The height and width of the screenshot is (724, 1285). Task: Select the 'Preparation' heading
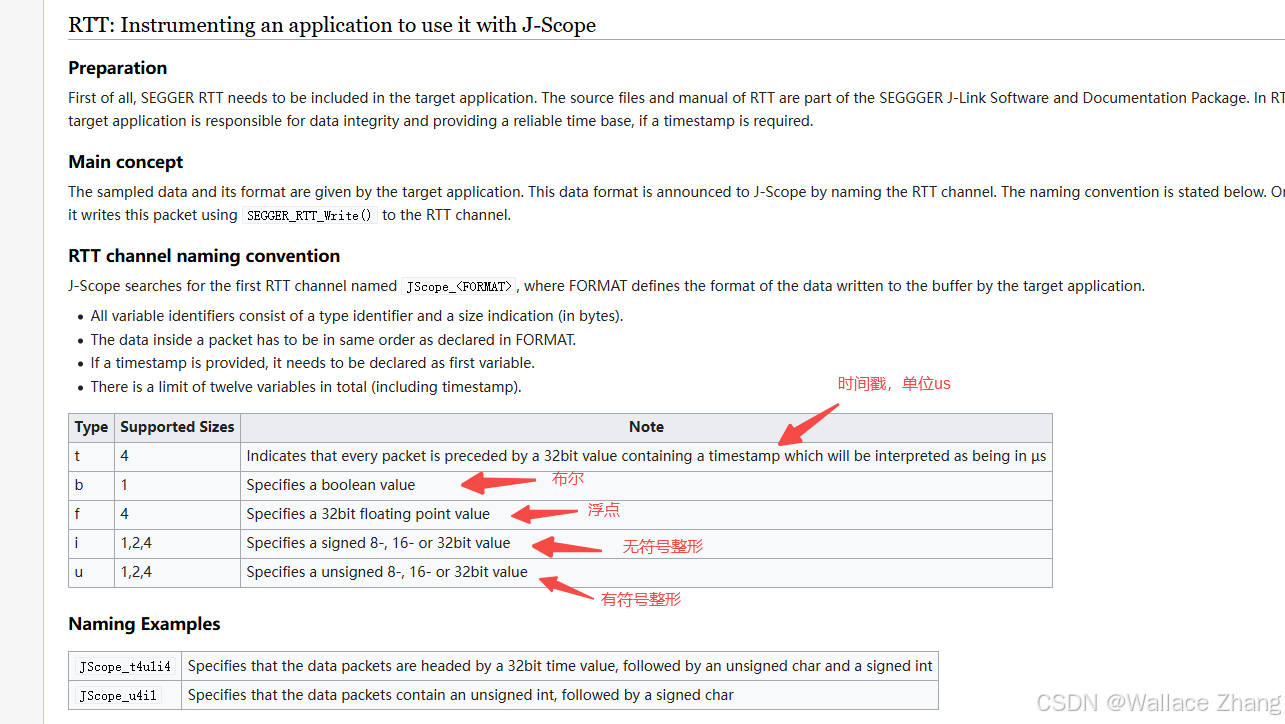[118, 68]
